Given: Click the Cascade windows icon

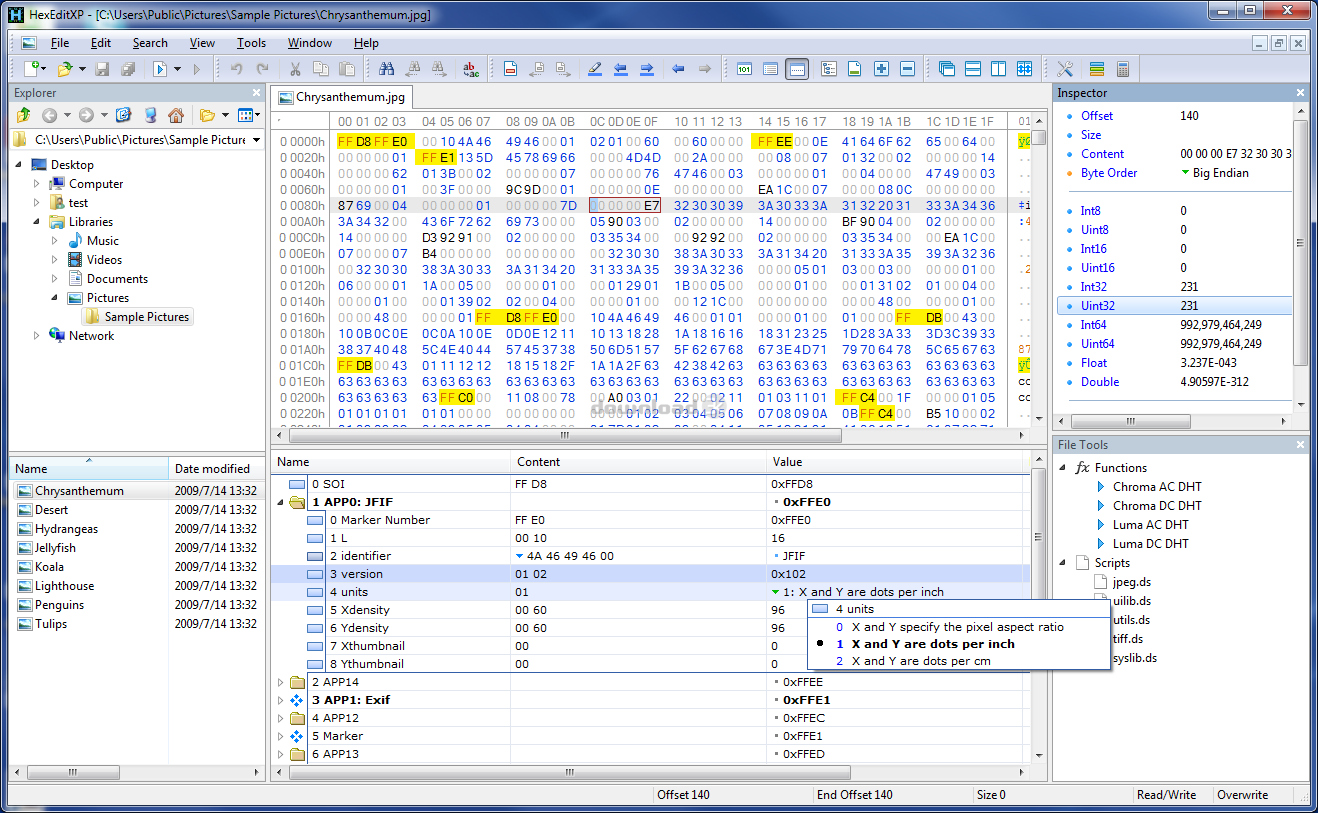Looking at the screenshot, I should (947, 69).
